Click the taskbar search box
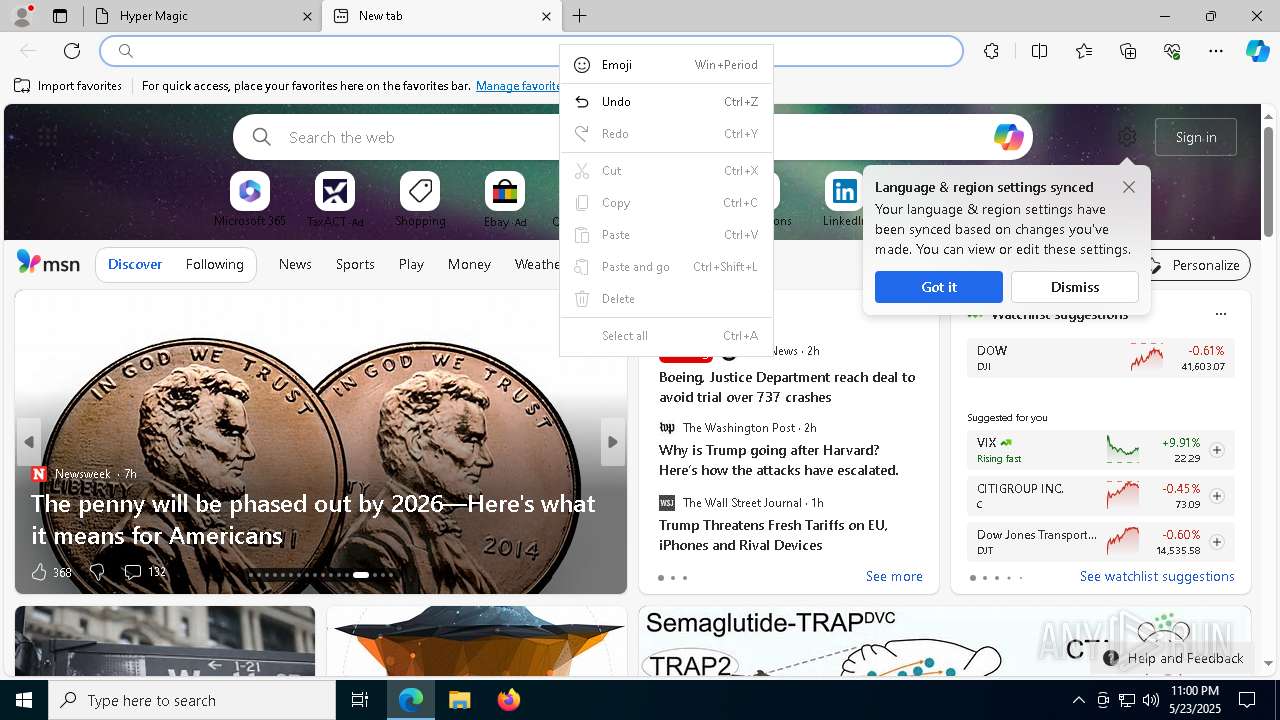Image resolution: width=1280 pixels, height=720 pixels. point(192,700)
